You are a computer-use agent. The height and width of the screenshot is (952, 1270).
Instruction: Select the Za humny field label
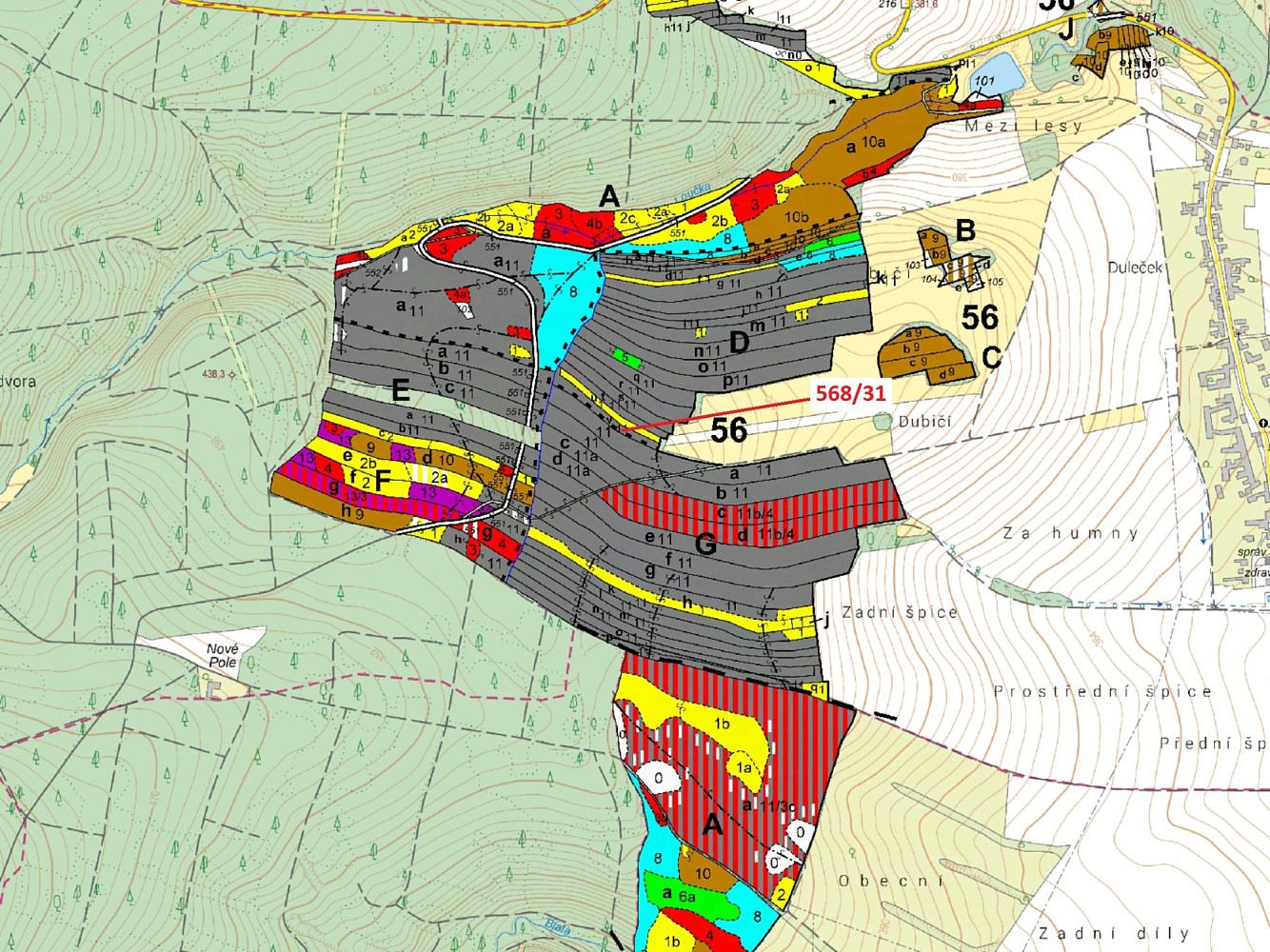1071,533
